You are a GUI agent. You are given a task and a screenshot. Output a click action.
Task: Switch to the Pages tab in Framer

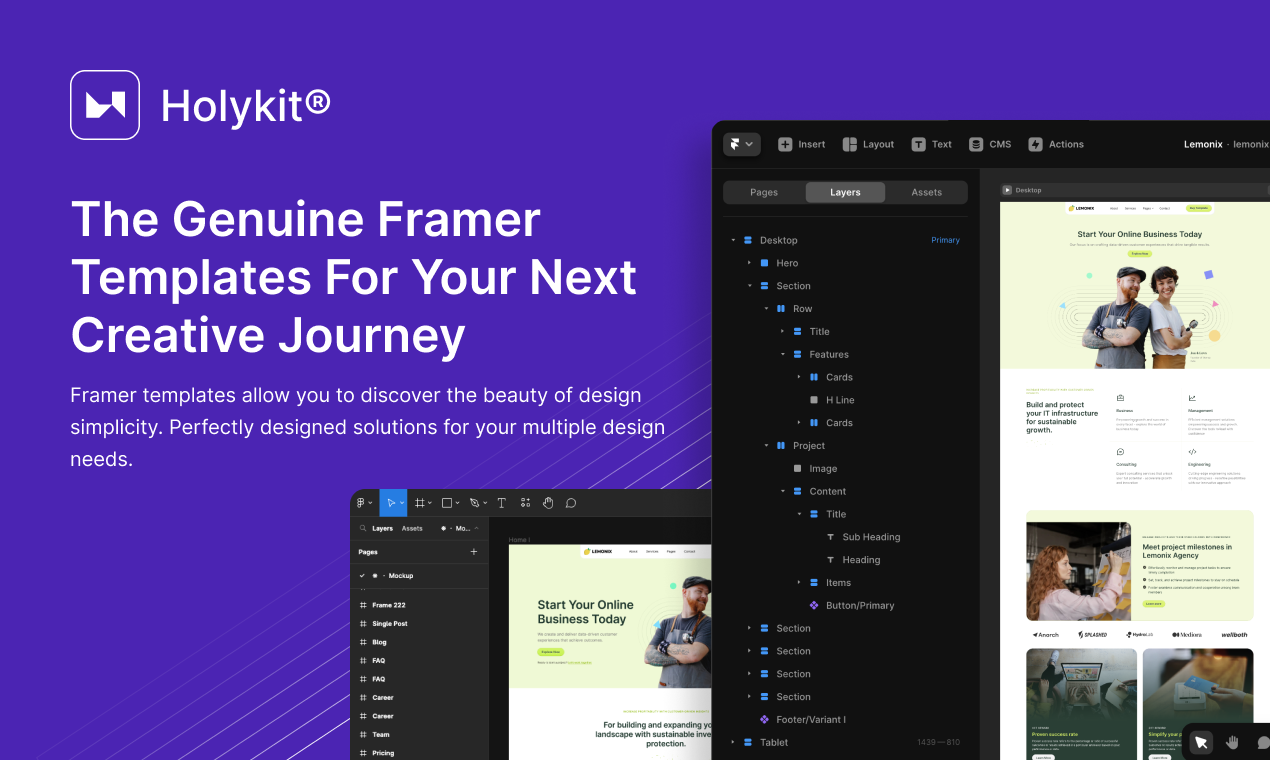764,192
